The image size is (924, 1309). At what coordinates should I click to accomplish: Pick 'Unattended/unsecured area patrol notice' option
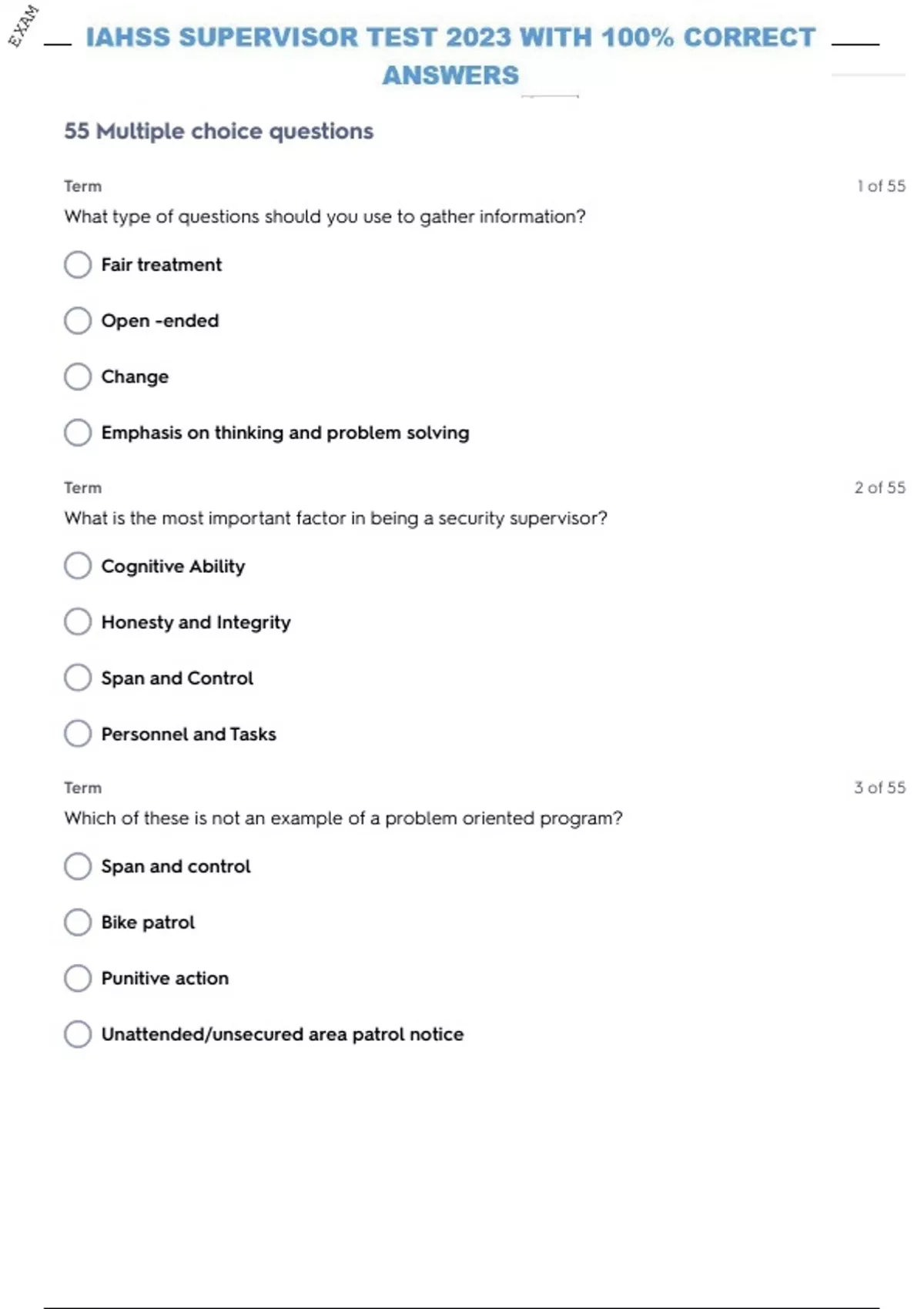[78, 1034]
